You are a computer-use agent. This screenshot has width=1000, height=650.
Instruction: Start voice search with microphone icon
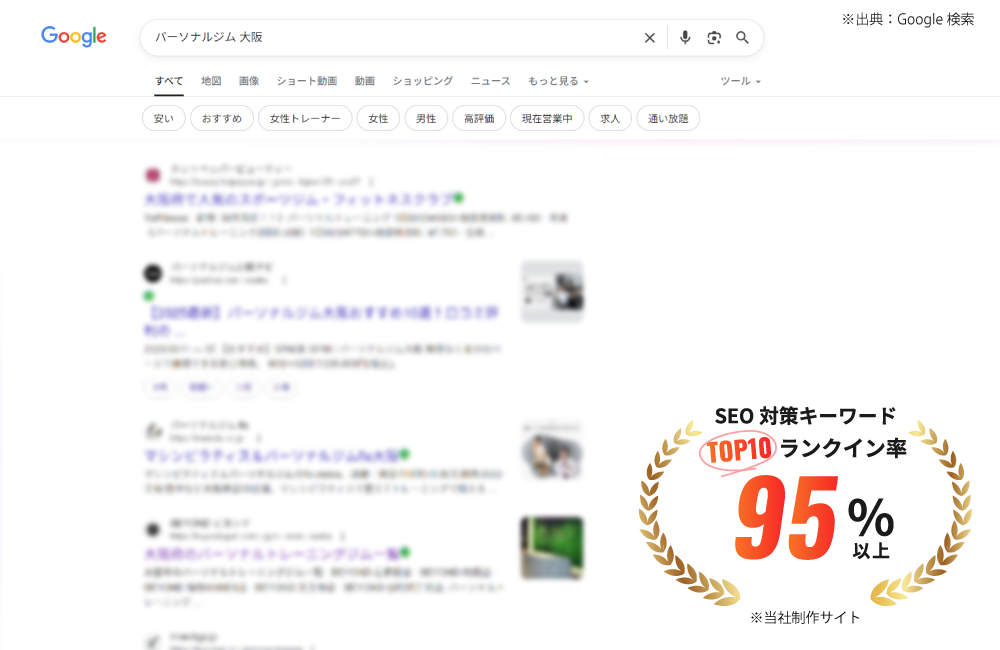click(685, 38)
